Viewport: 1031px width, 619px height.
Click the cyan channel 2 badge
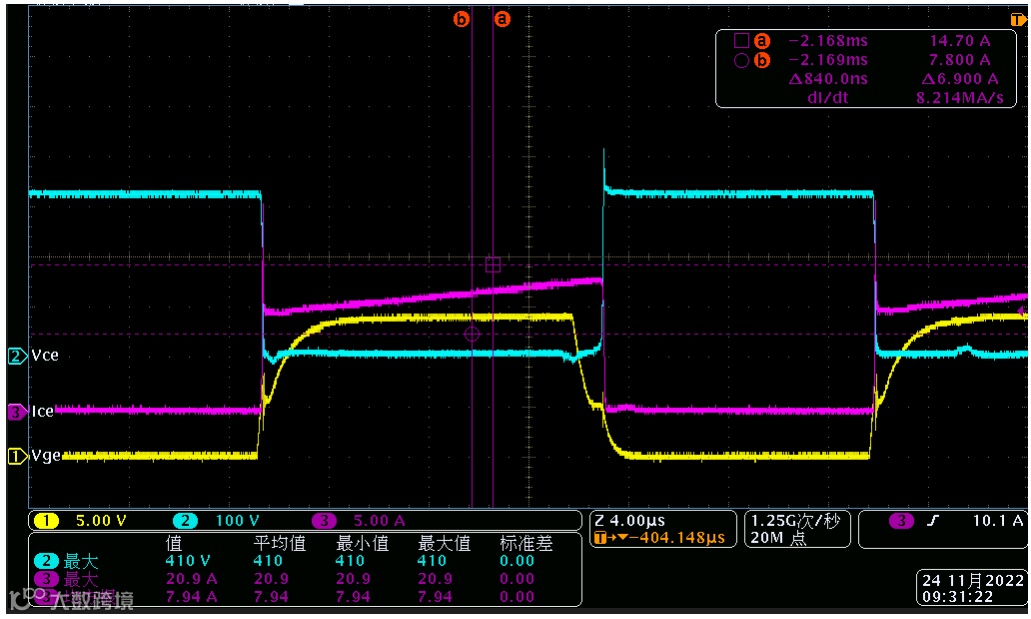(185, 521)
